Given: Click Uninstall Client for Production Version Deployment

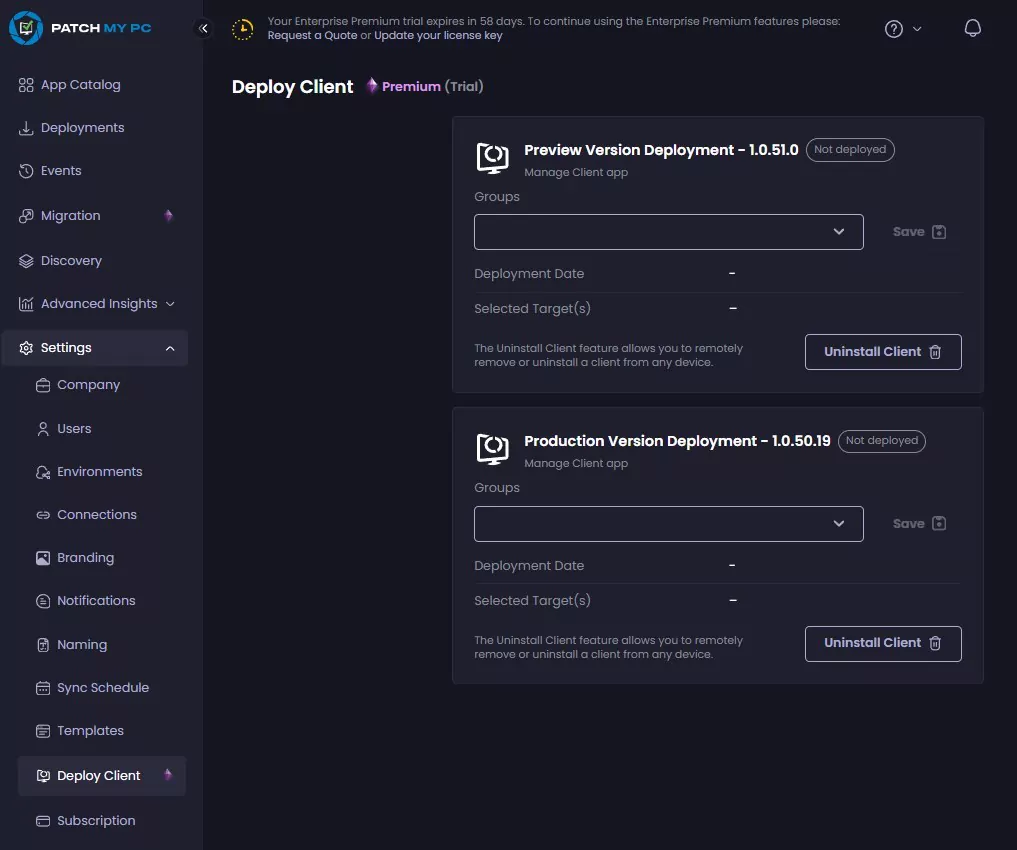Looking at the screenshot, I should (883, 643).
